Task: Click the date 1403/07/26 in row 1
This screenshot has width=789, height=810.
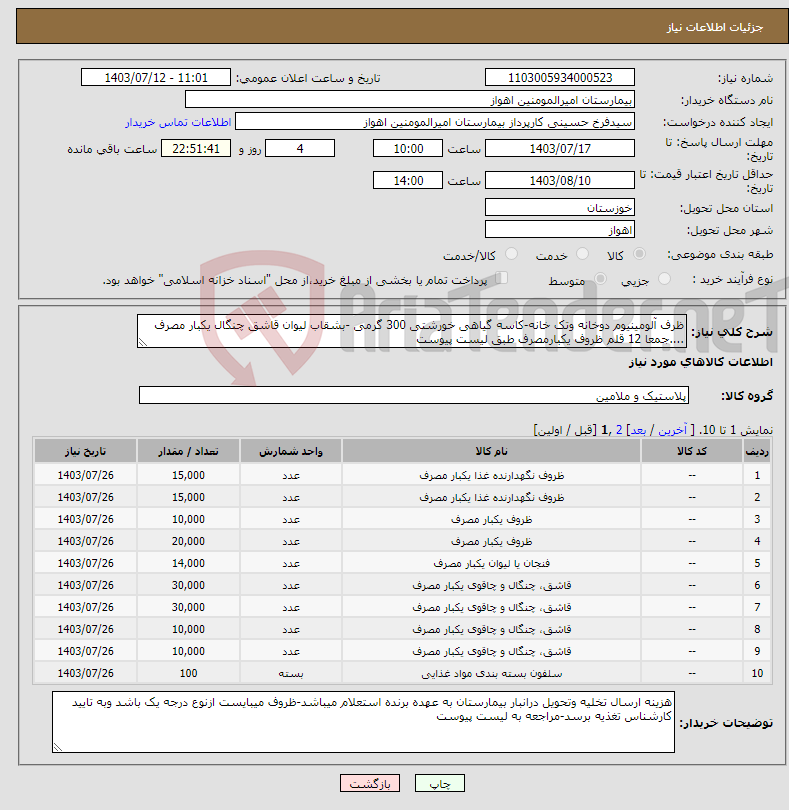Action: (x=85, y=475)
